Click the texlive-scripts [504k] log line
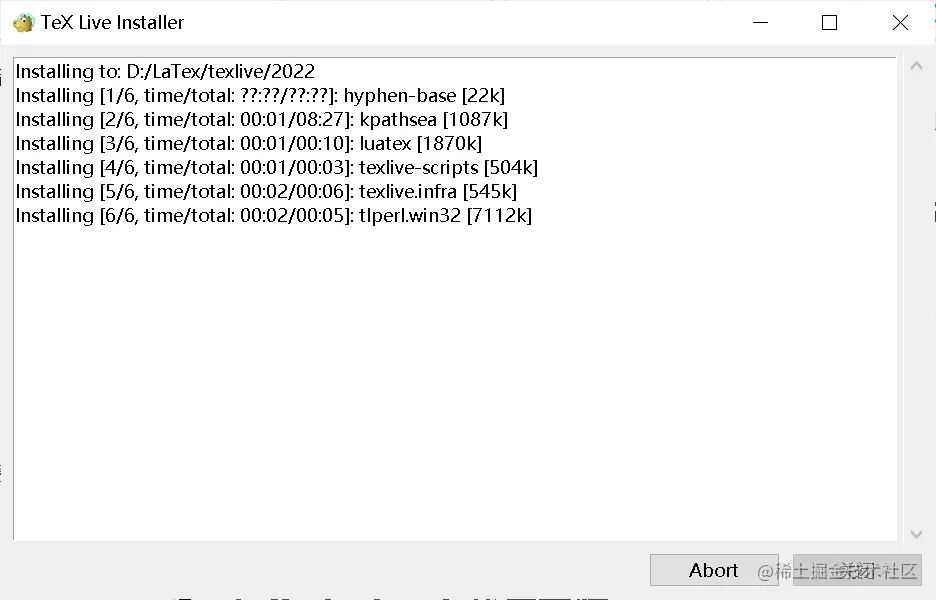Viewport: 936px width, 600px height. point(448,168)
